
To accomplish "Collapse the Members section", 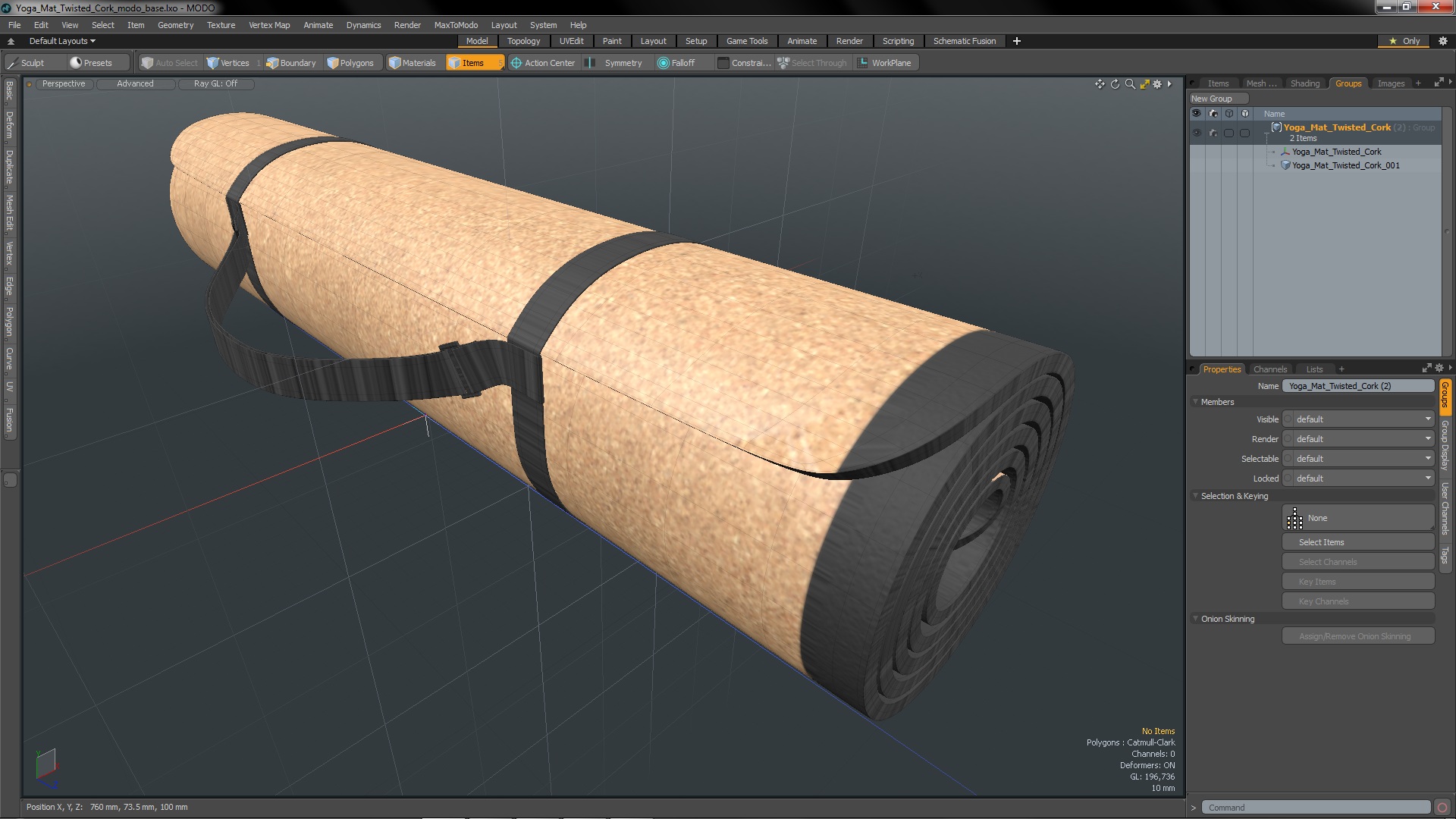I will (x=1196, y=402).
